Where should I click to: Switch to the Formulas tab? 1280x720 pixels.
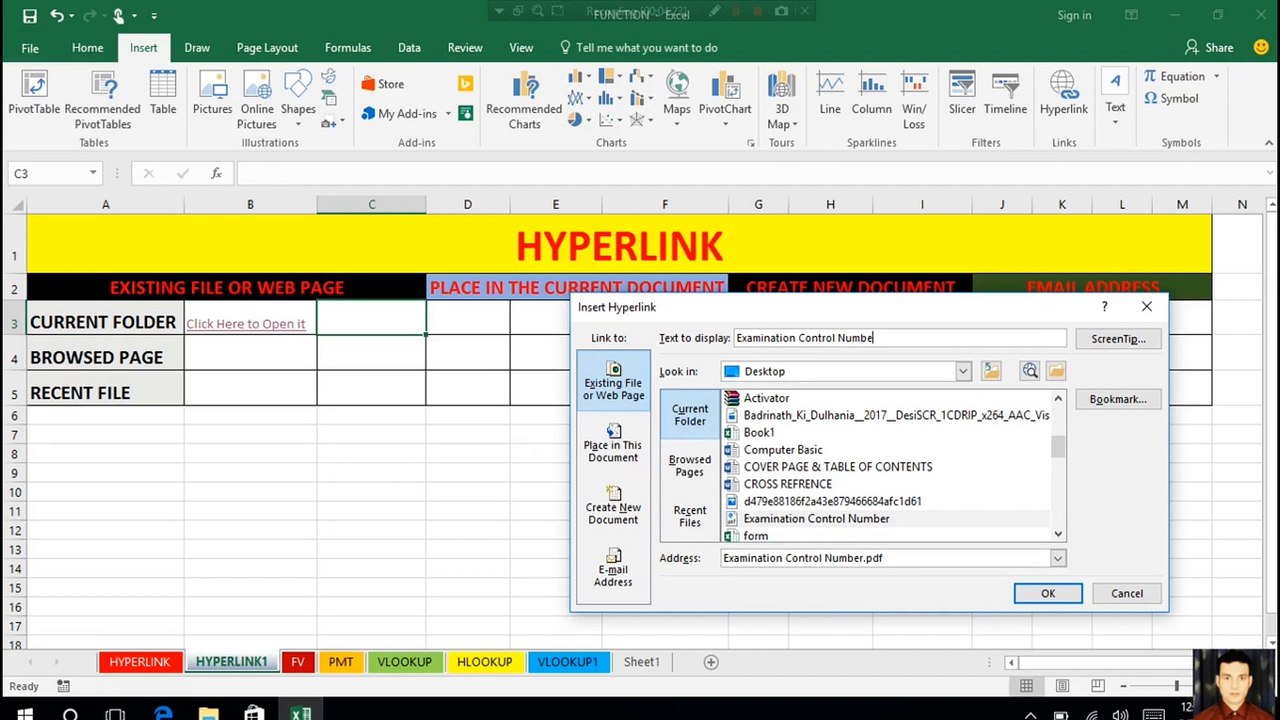tap(348, 48)
